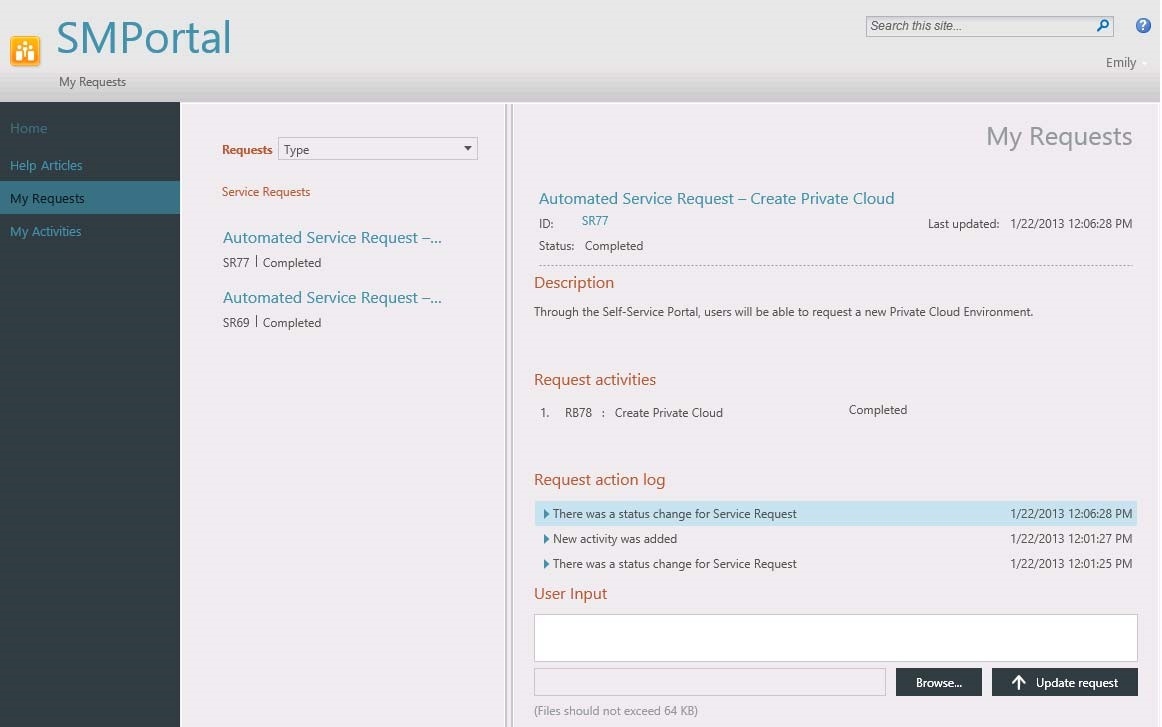Click the orange SMPortal logo icon
Viewport: 1162px width, 727px height.
(24, 50)
